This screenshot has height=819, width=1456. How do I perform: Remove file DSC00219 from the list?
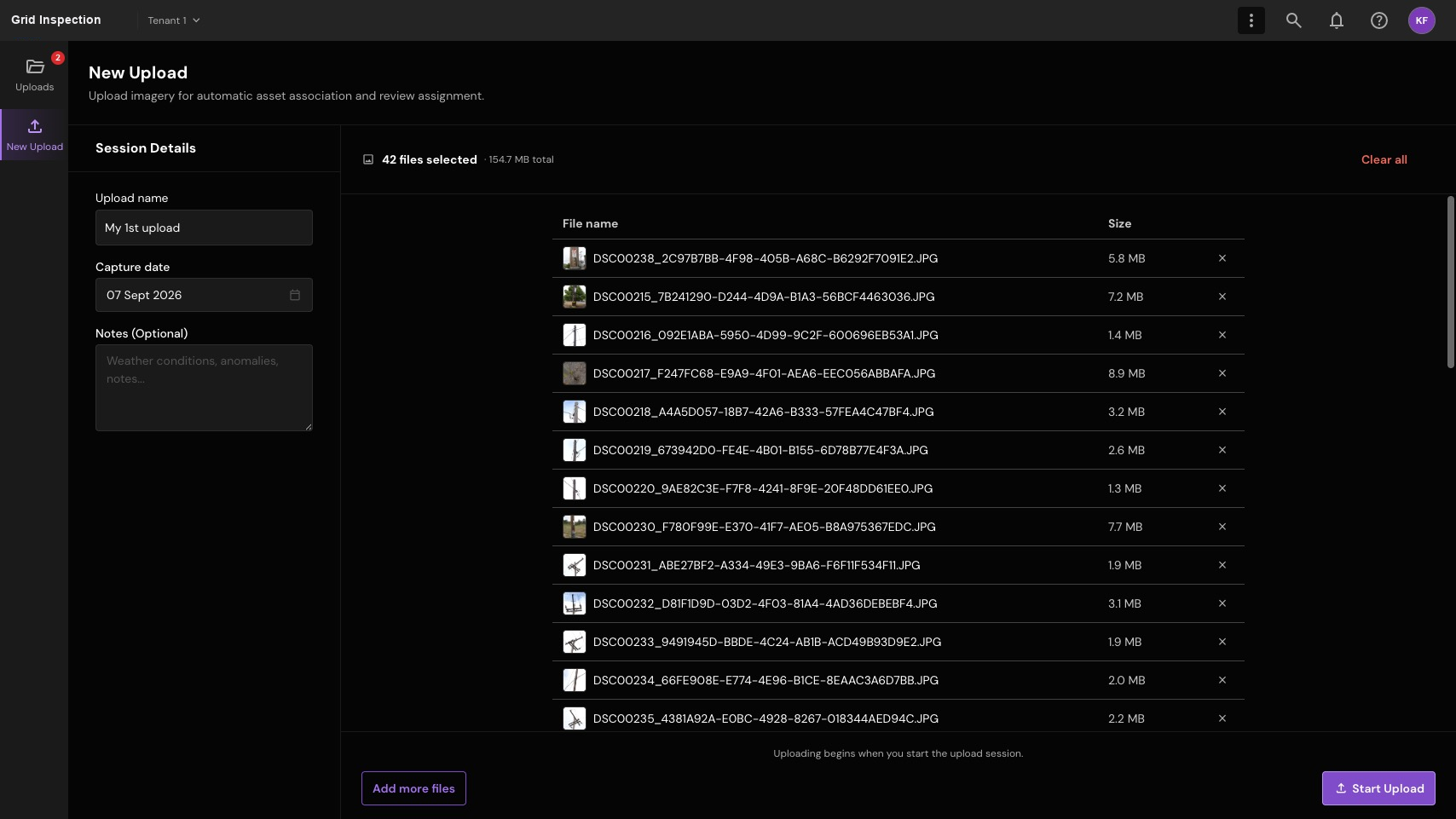point(1222,450)
